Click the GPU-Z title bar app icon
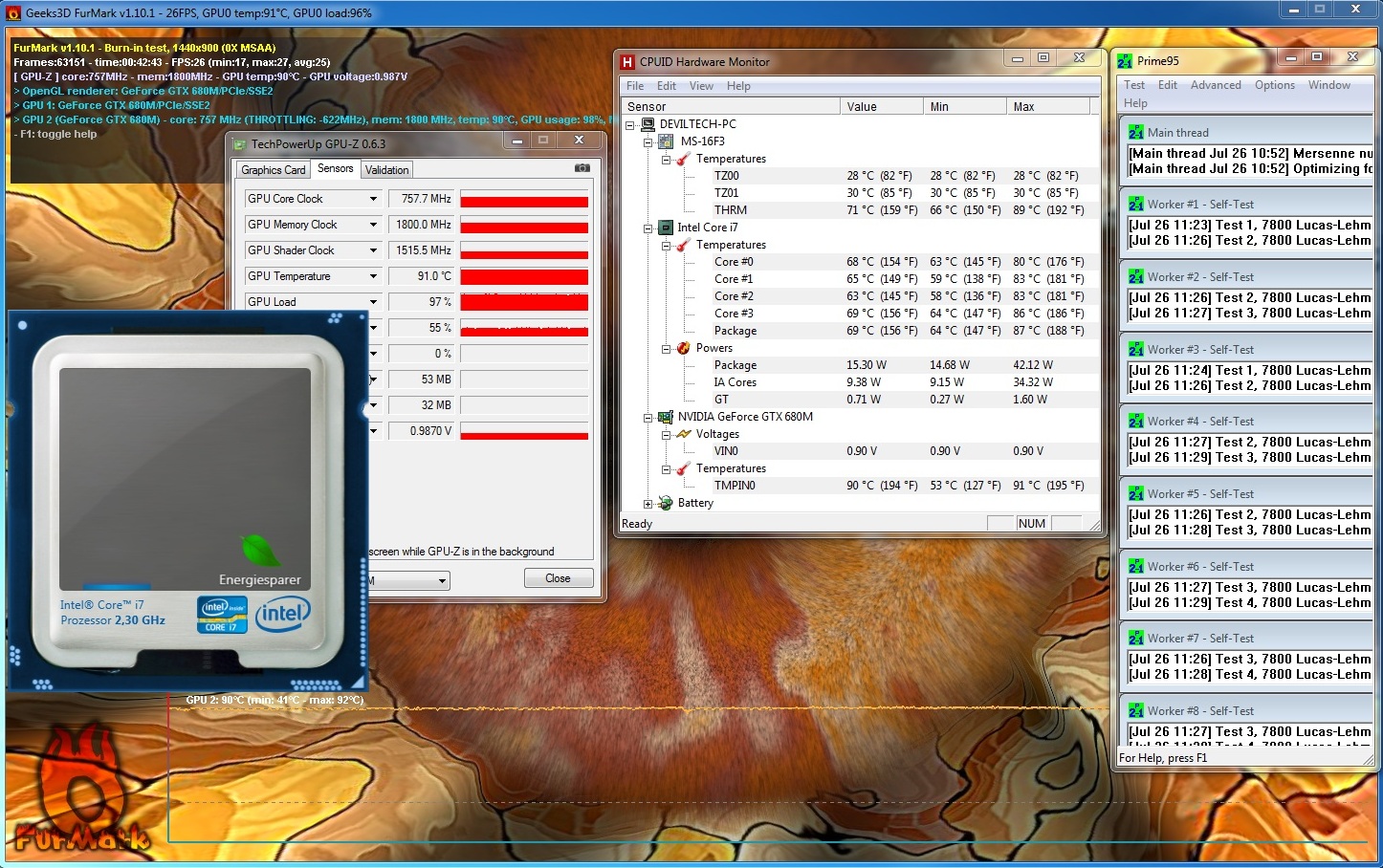Screen dimensions: 1383x868 pos(238,144)
